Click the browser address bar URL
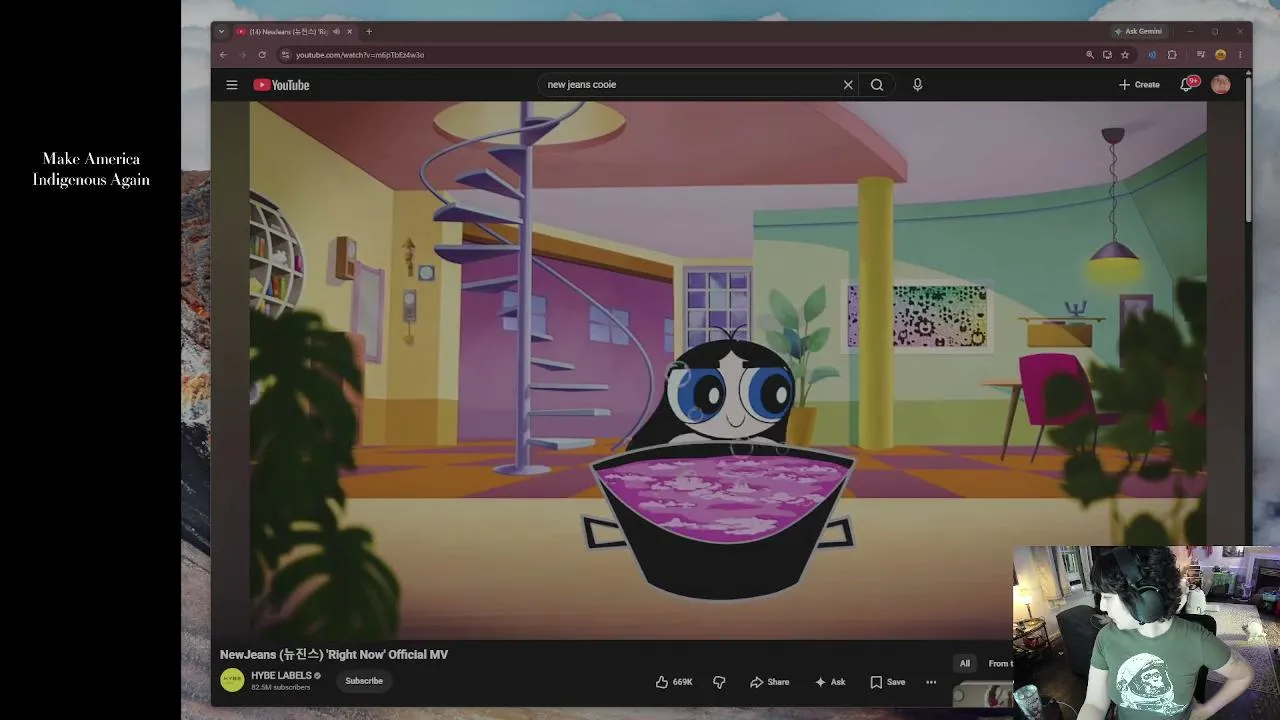 (360, 55)
